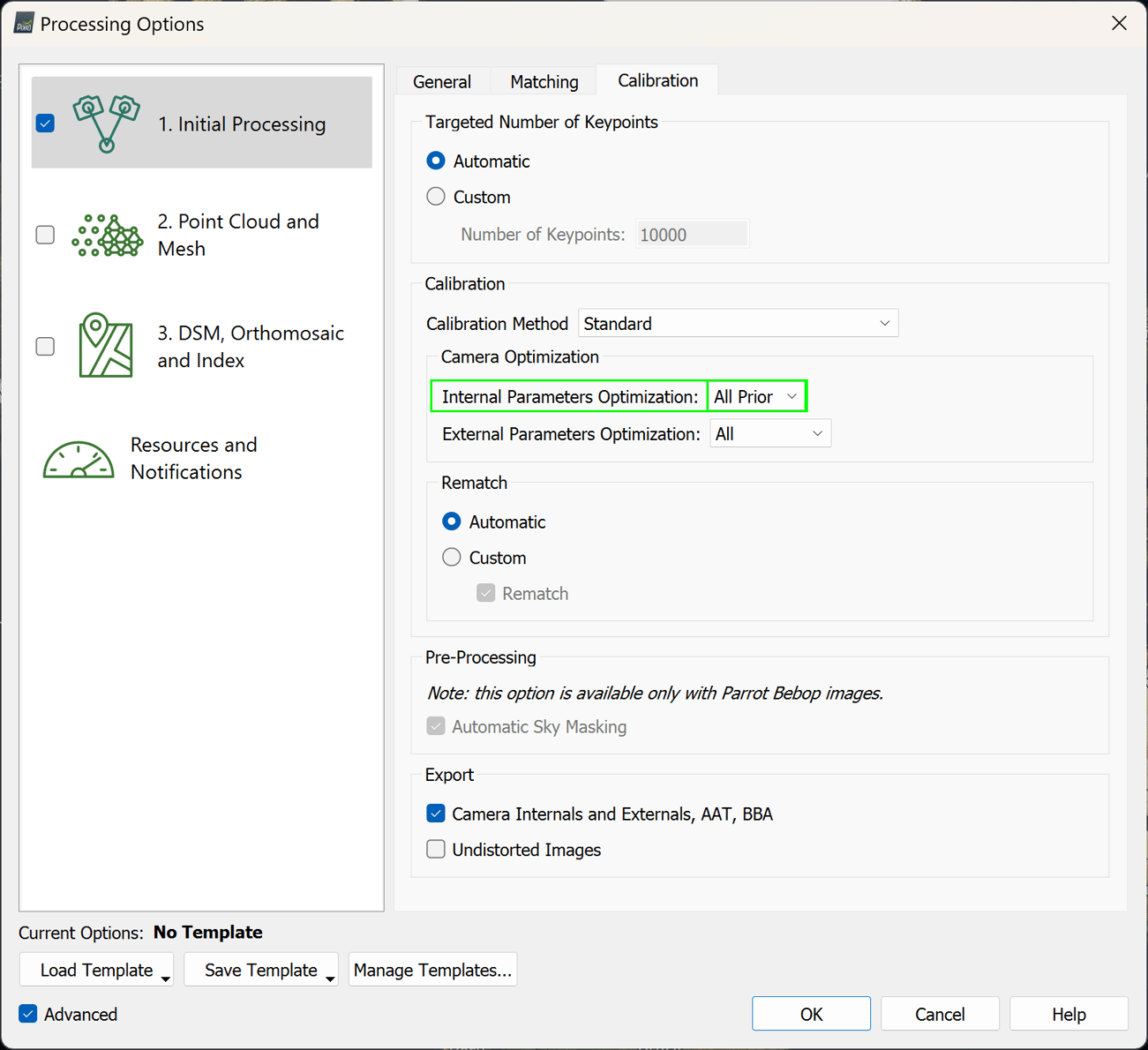Expand Internal Parameters Optimization dropdown
1148x1050 pixels.
pyautogui.click(x=756, y=397)
